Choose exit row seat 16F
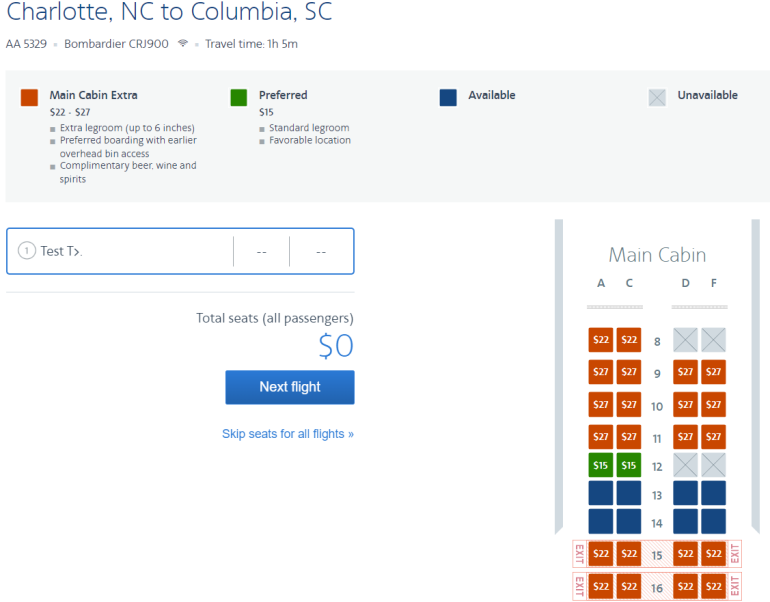Viewport: 770px width, 602px height. pos(713,586)
